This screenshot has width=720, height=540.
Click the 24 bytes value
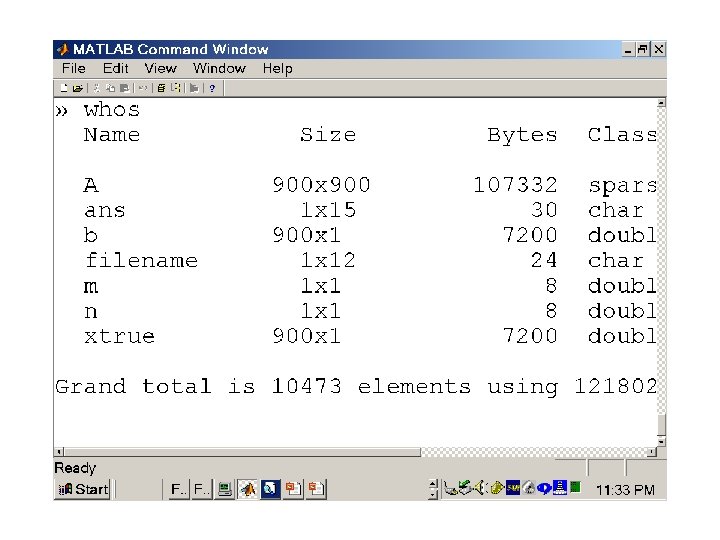coord(544,260)
